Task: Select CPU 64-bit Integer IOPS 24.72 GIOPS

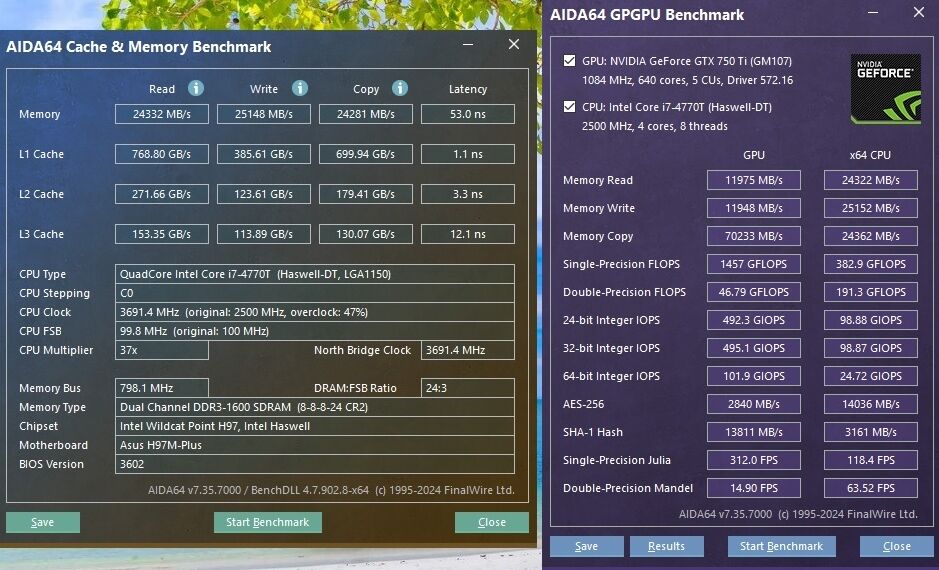Action: coord(871,376)
